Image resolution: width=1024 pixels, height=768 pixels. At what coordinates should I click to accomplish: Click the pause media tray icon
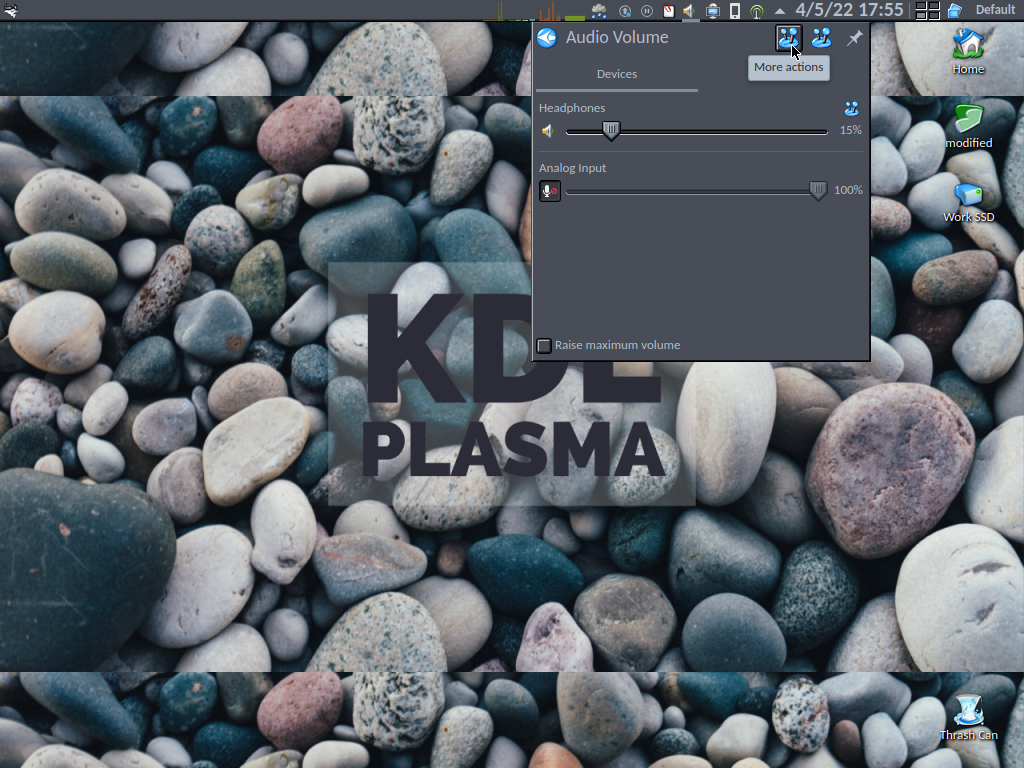(x=647, y=10)
